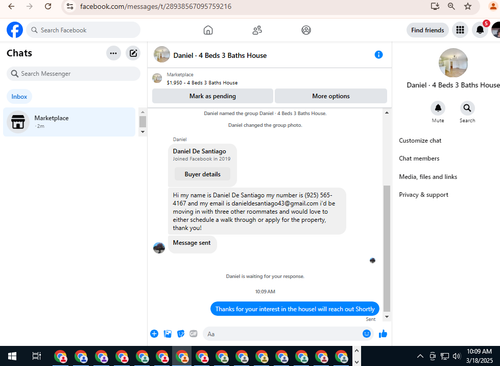This screenshot has height=366, width=500.
Task: Click the install app icon in address bar
Action: tap(435, 6)
